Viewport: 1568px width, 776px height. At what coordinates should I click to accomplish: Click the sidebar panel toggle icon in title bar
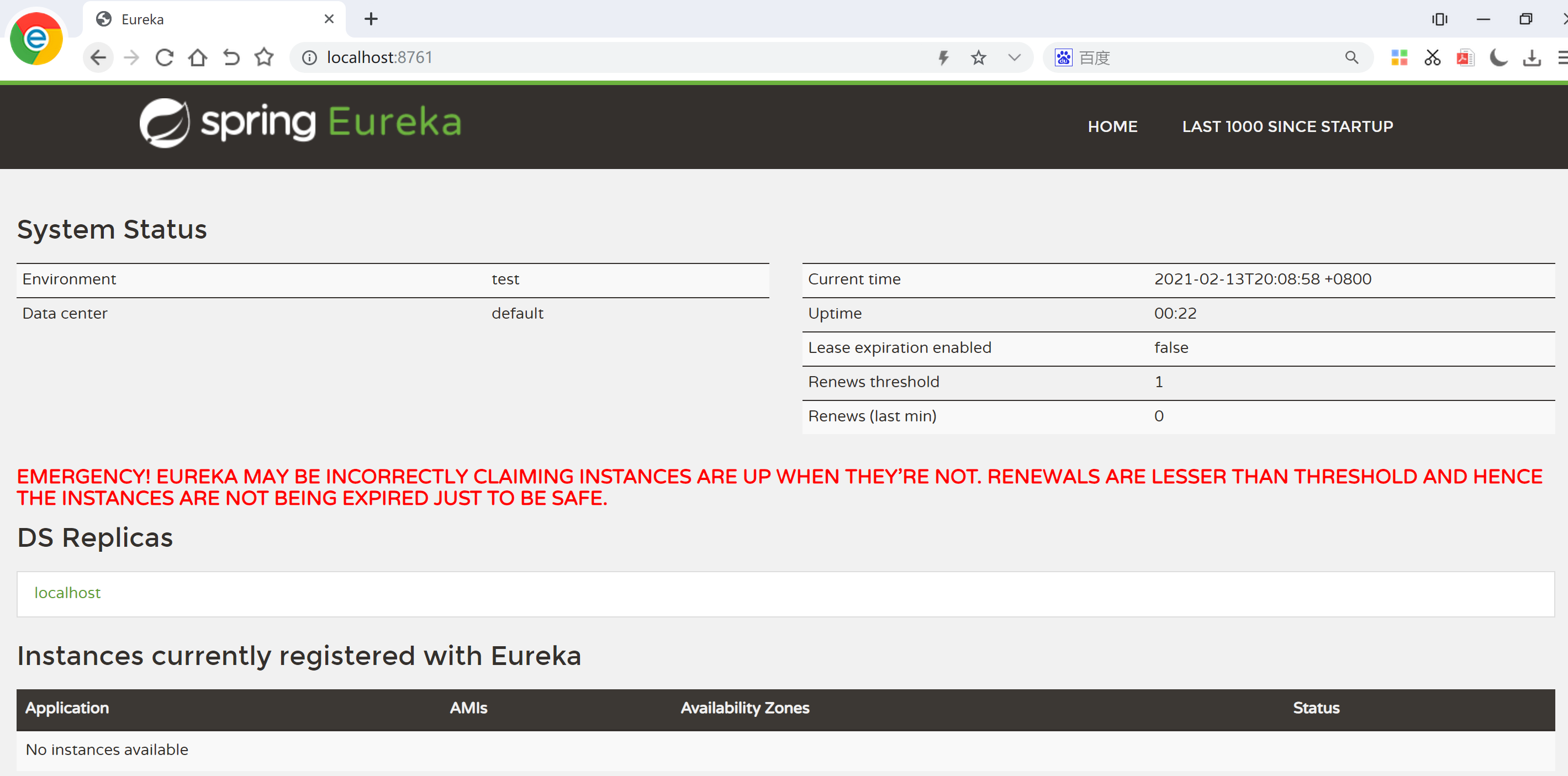[1439, 19]
